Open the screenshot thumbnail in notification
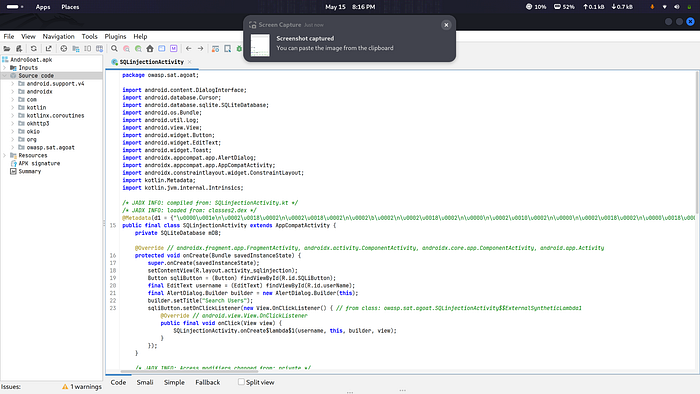The height and width of the screenshot is (394, 700). [x=260, y=45]
